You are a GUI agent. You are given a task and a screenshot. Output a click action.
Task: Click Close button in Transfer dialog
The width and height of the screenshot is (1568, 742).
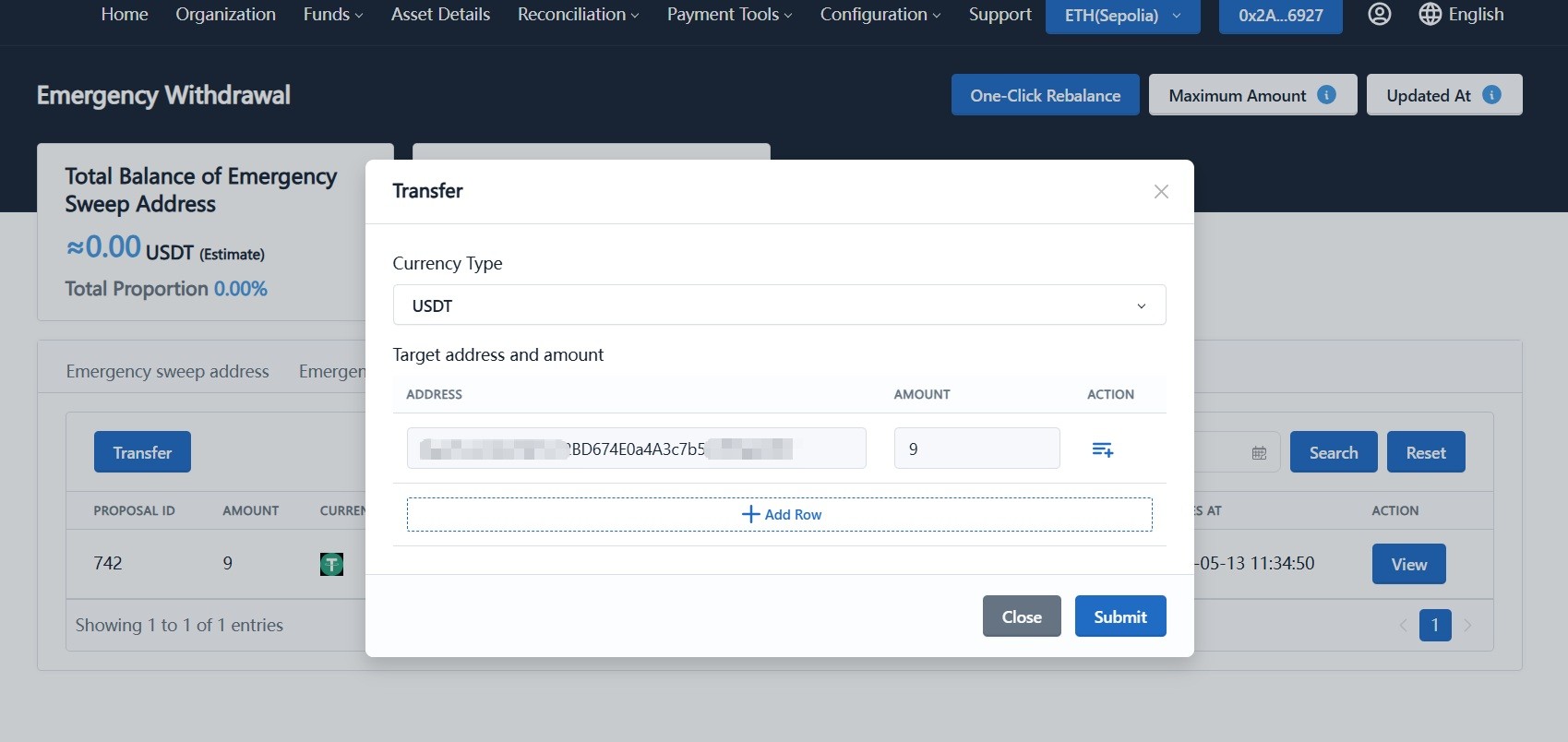pos(1022,616)
